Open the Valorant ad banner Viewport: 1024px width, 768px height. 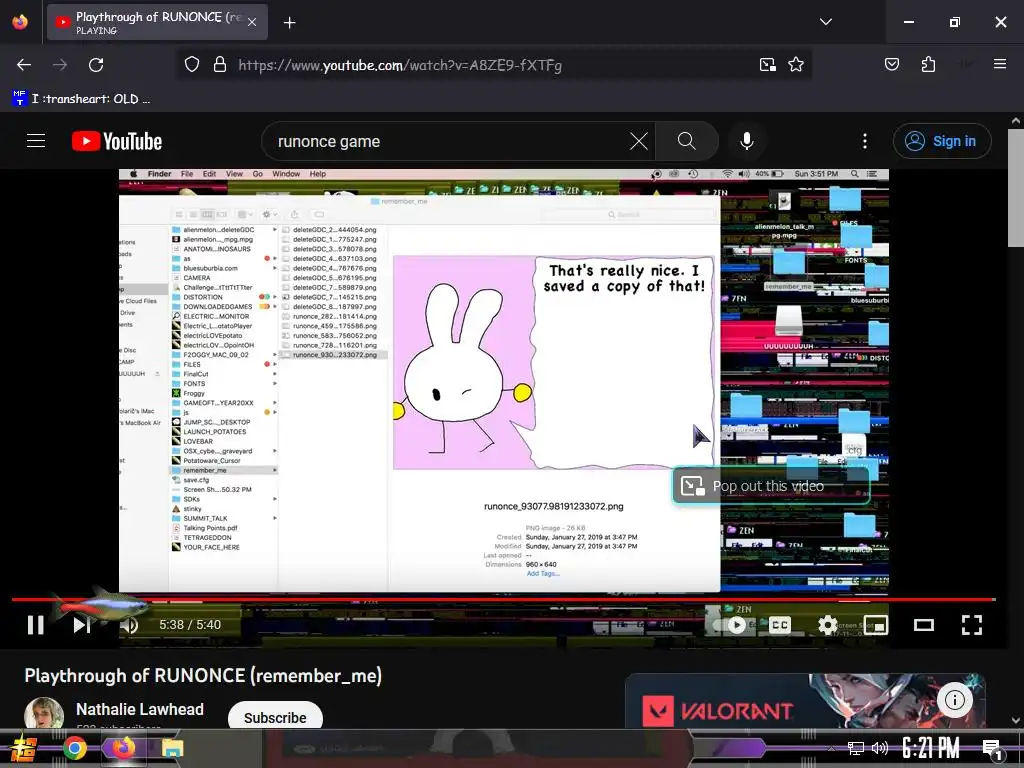pyautogui.click(x=805, y=701)
